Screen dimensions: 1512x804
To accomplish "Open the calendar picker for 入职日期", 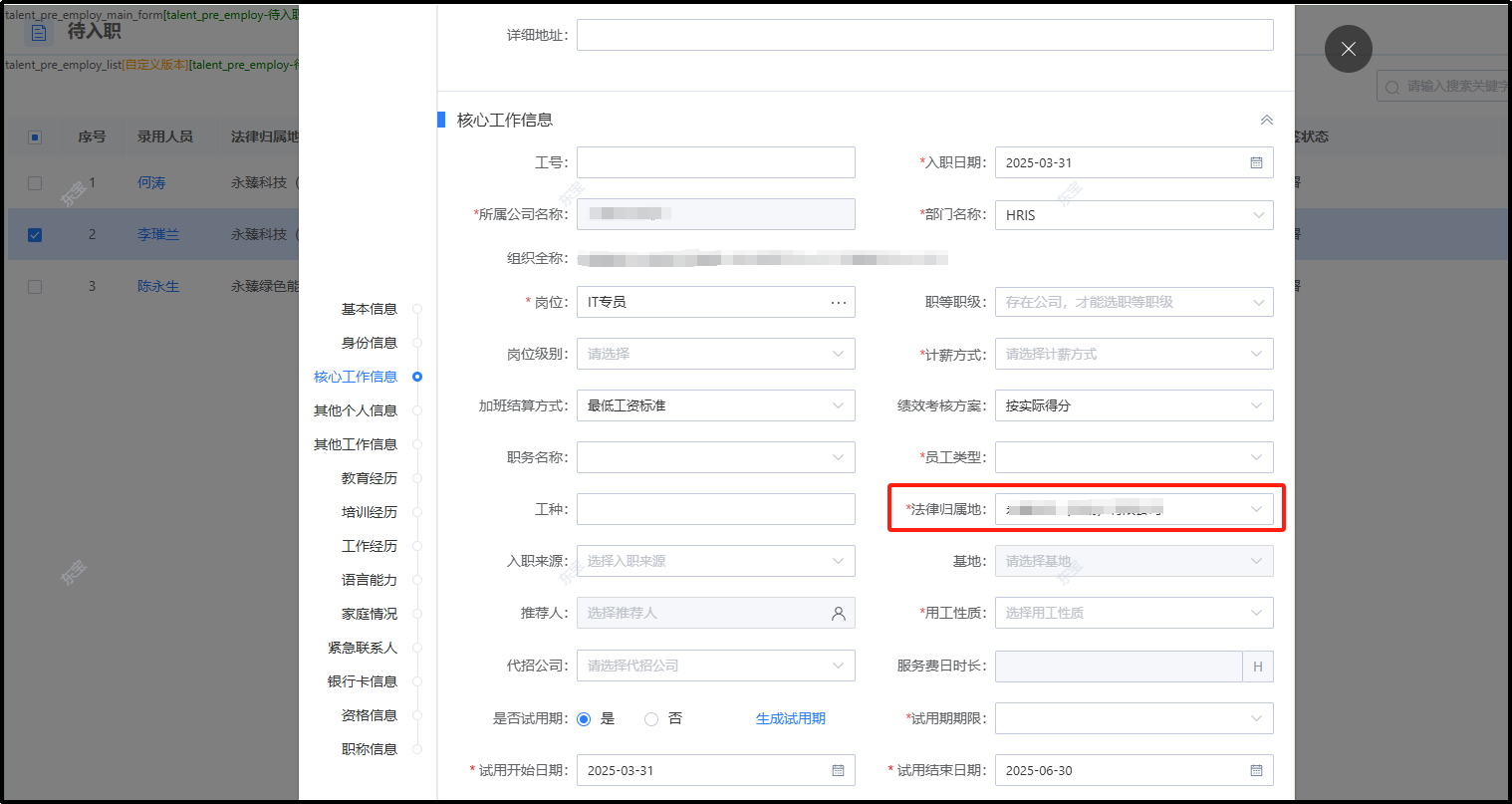I will click(1257, 162).
